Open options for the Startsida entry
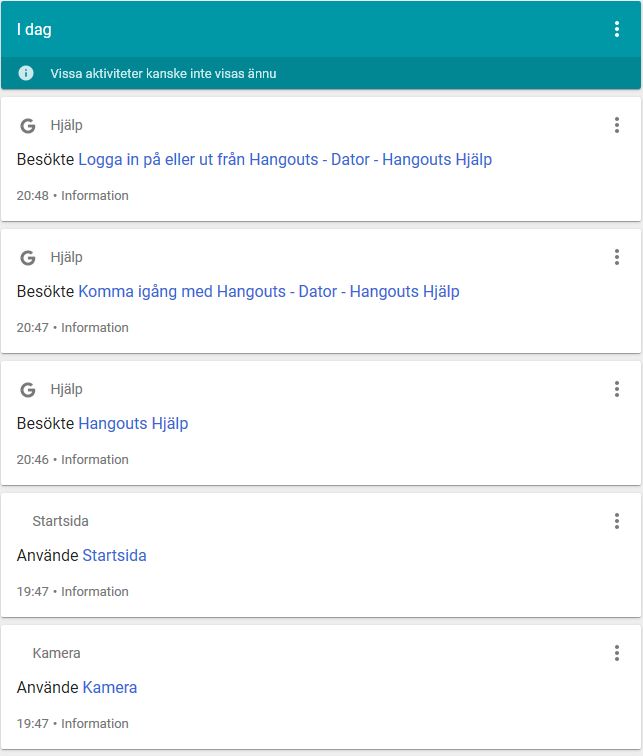This screenshot has height=756, width=643. tap(616, 521)
